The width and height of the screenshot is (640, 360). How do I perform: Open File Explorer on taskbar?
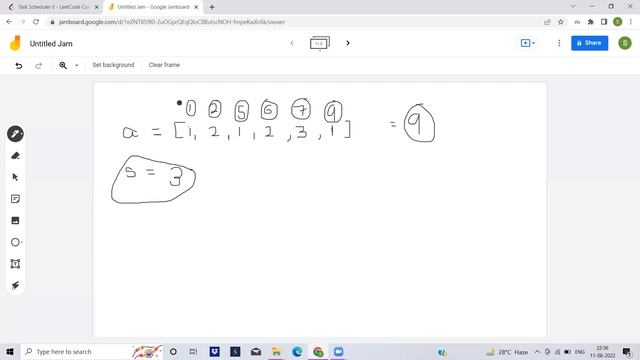tap(276, 351)
